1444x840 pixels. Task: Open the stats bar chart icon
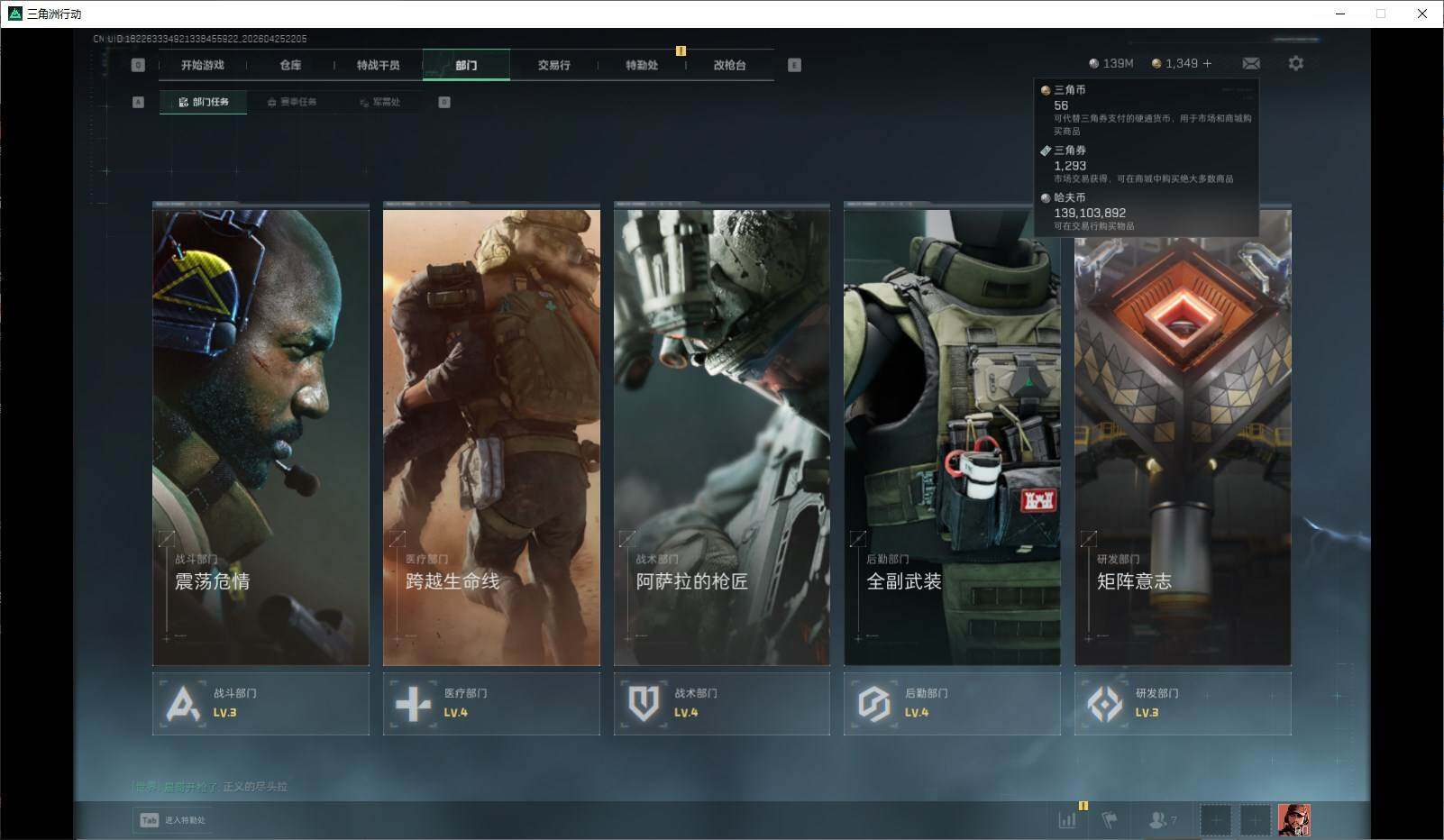(x=1067, y=820)
